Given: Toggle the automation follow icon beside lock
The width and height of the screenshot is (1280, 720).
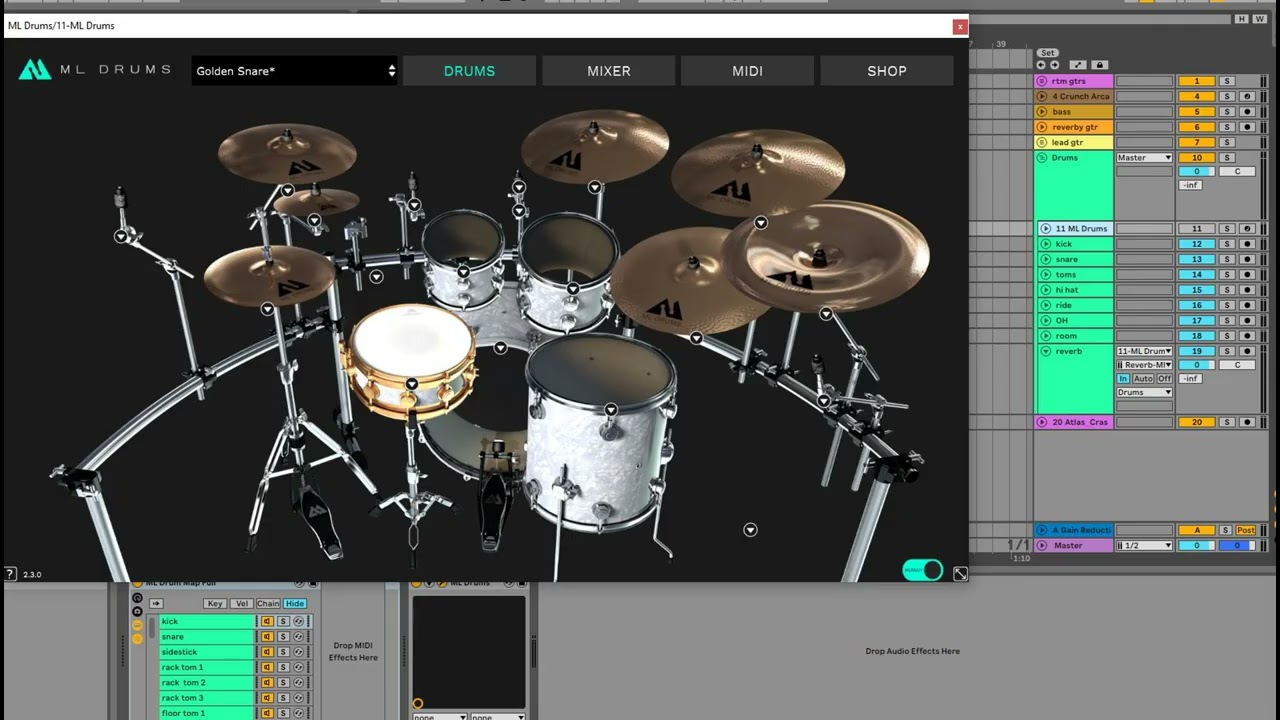Looking at the screenshot, I should coord(1078,65).
